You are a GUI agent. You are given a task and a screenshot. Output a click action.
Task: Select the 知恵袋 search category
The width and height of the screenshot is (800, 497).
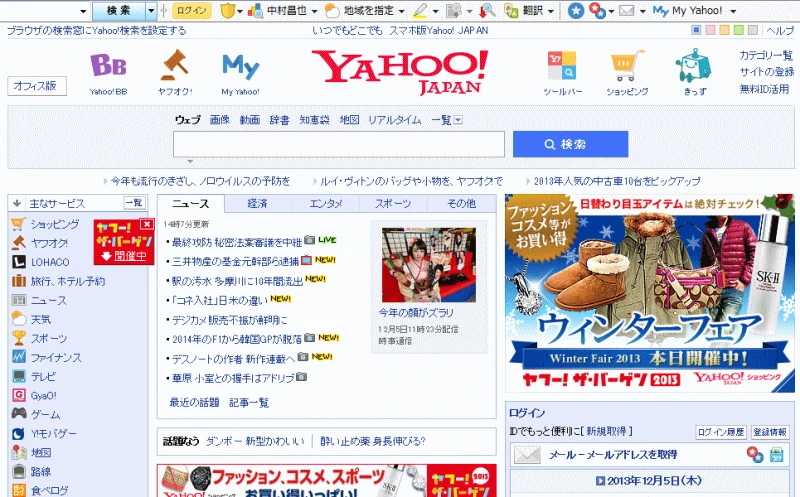pos(314,120)
